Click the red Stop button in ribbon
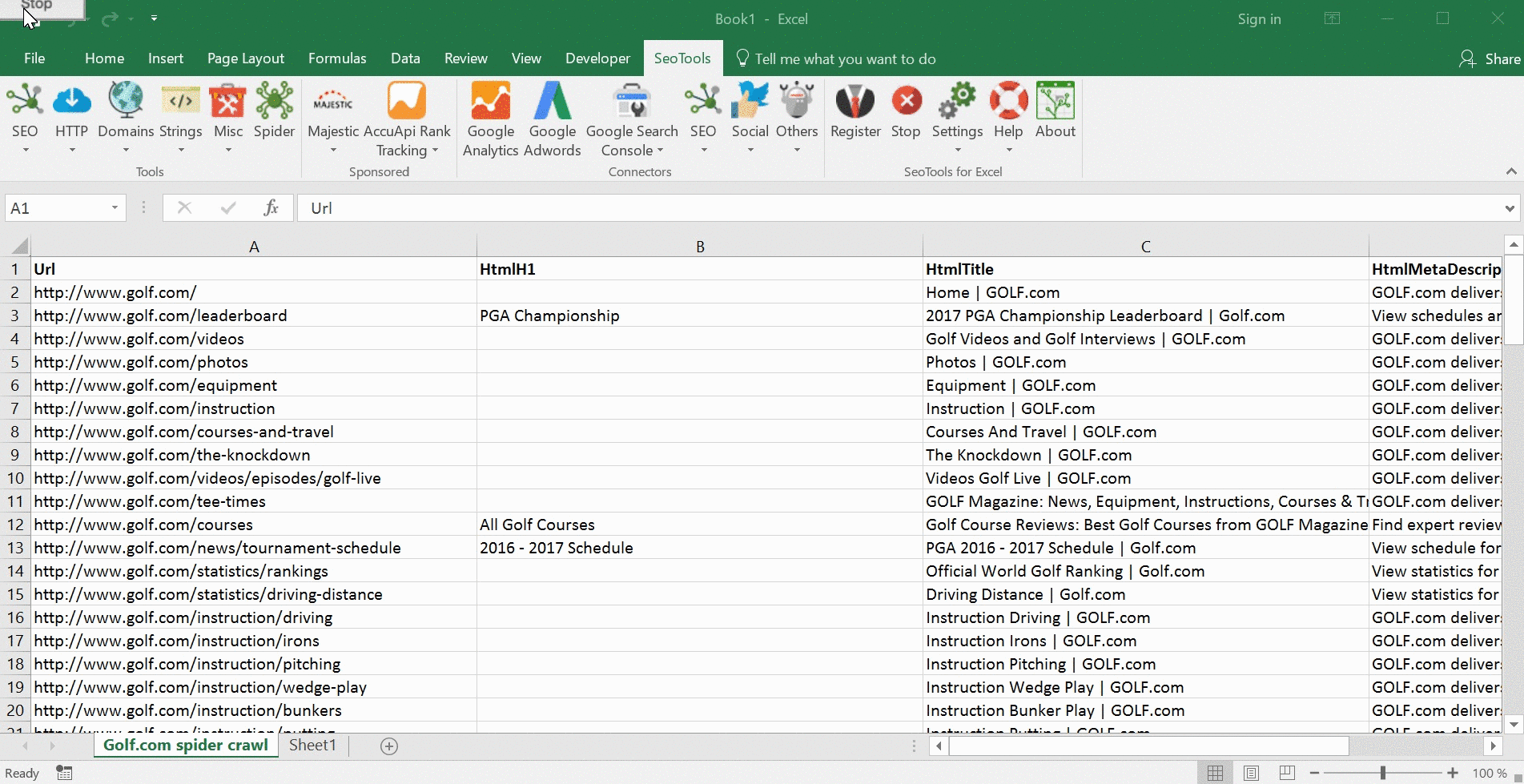Viewport: 1524px width, 784px height. (906, 112)
